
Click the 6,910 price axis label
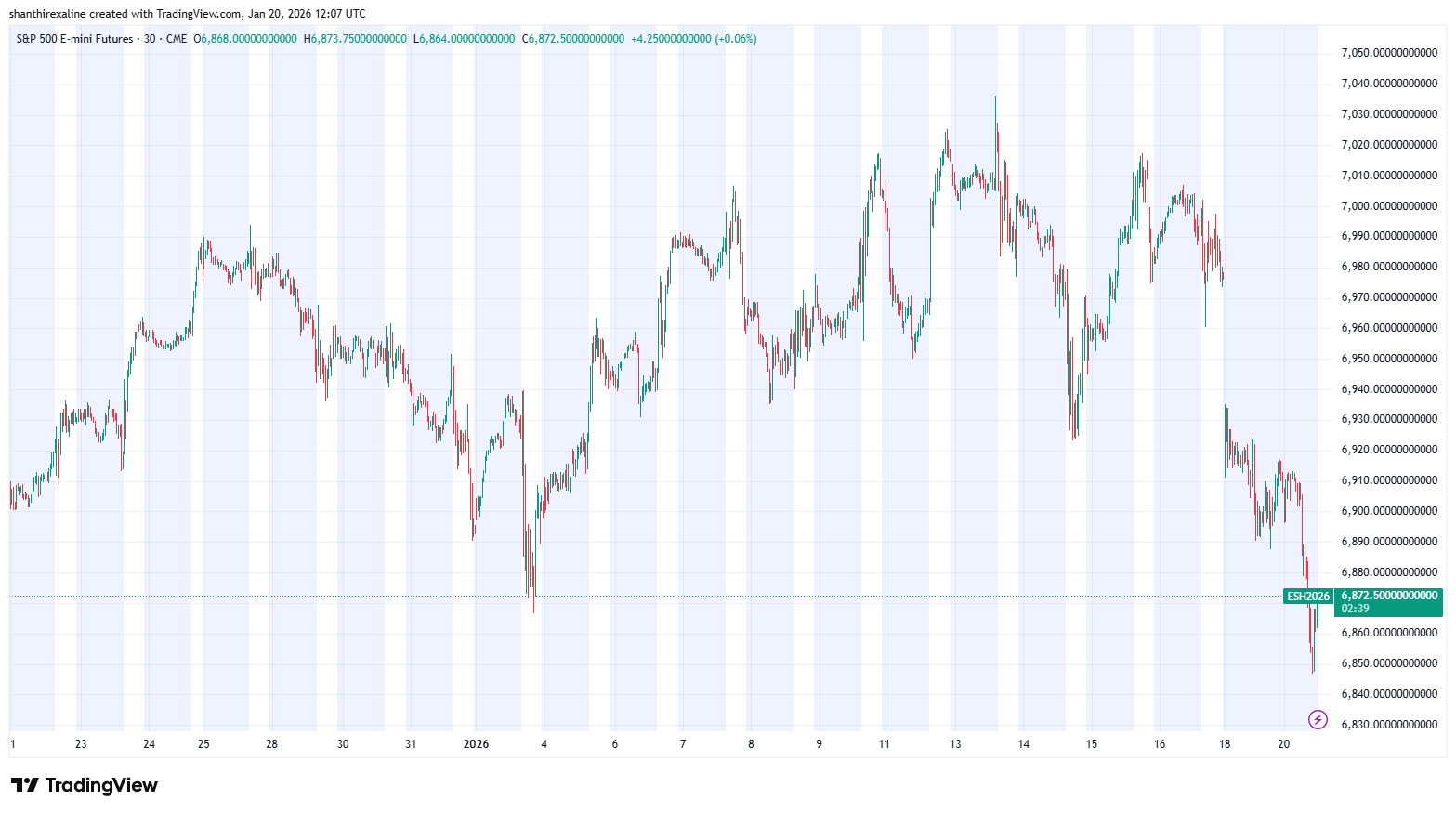click(1389, 480)
